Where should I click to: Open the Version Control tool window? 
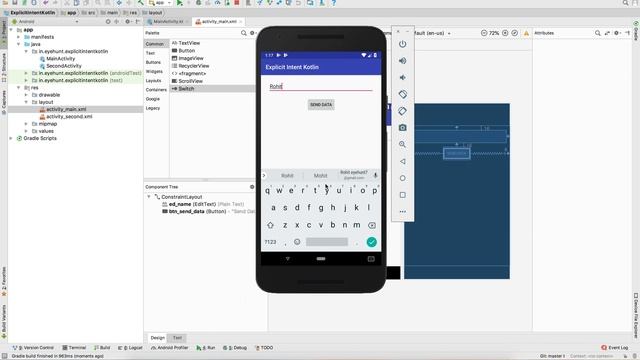[x=33, y=348]
